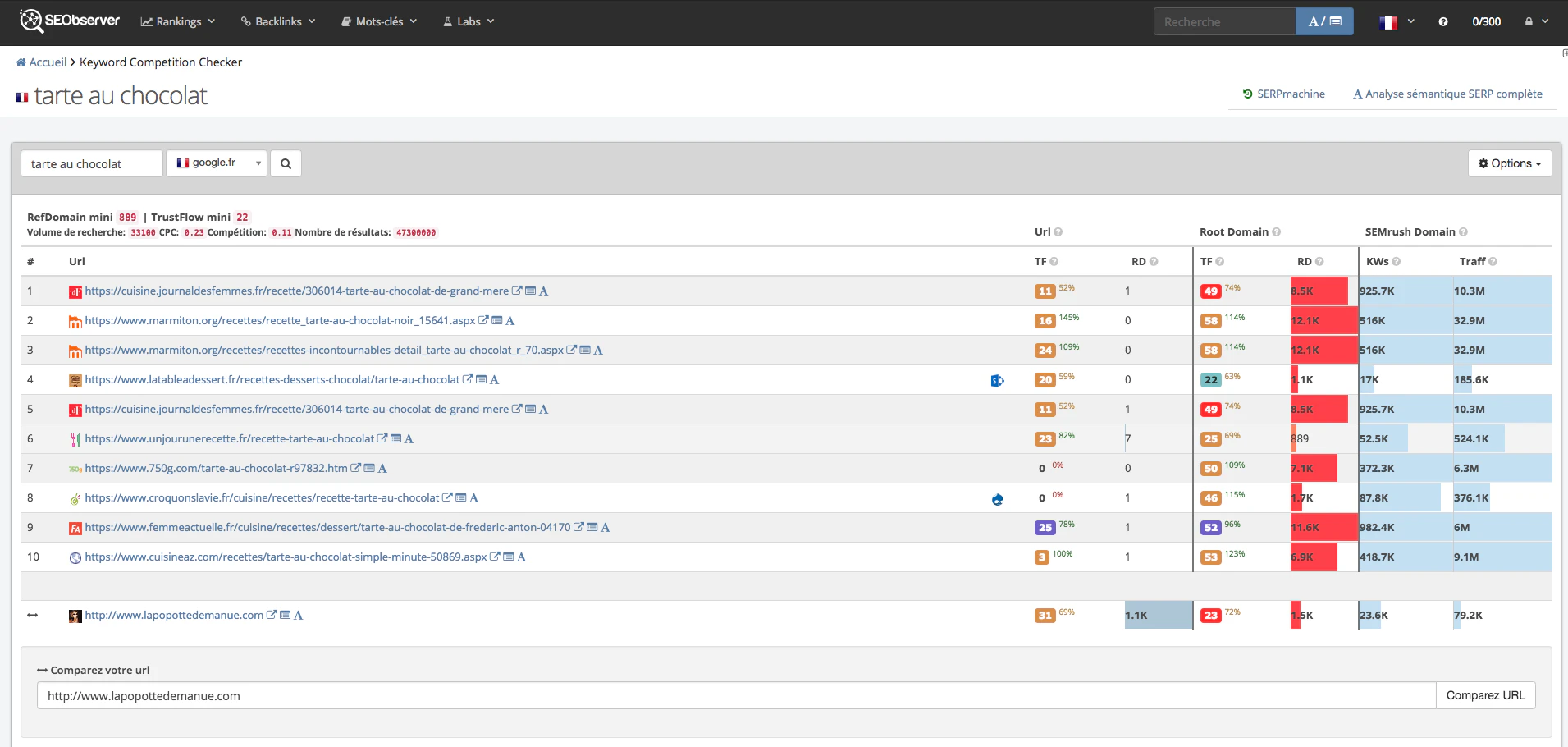Open external link icon for latabledessert.fr row

[x=468, y=379]
